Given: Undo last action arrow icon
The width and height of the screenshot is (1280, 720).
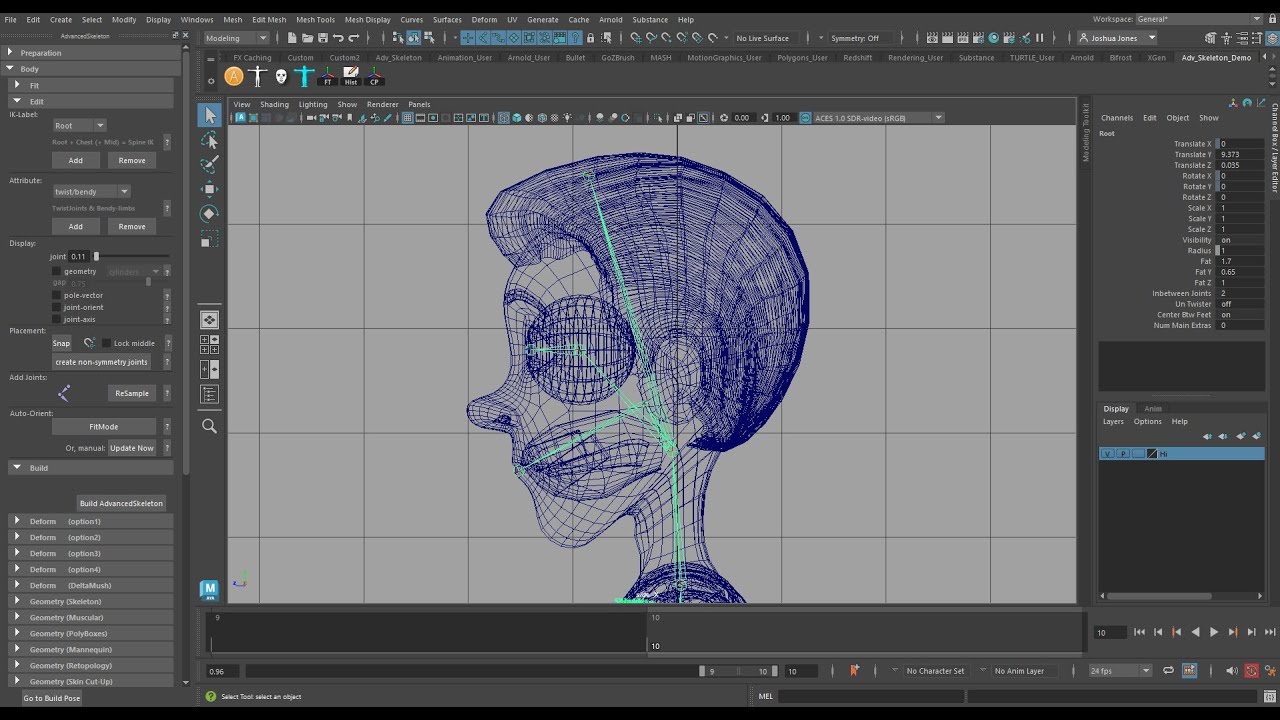Looking at the screenshot, I should [338, 38].
